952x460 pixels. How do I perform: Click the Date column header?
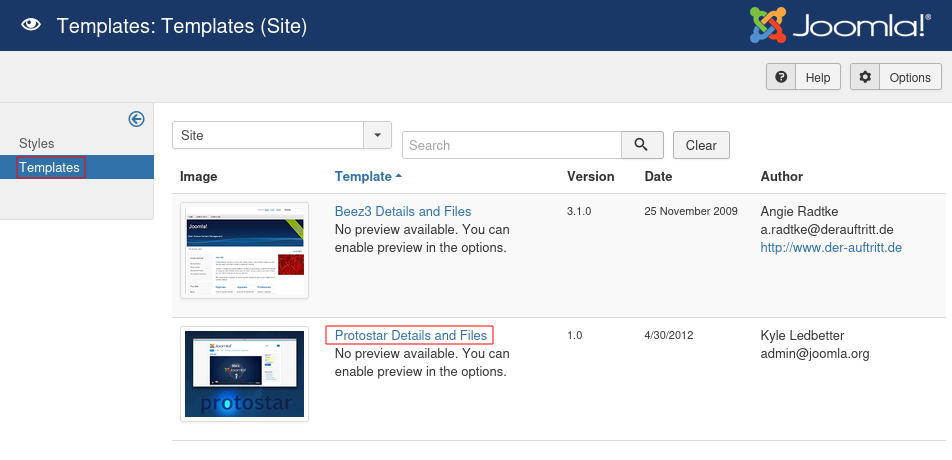[x=658, y=177]
